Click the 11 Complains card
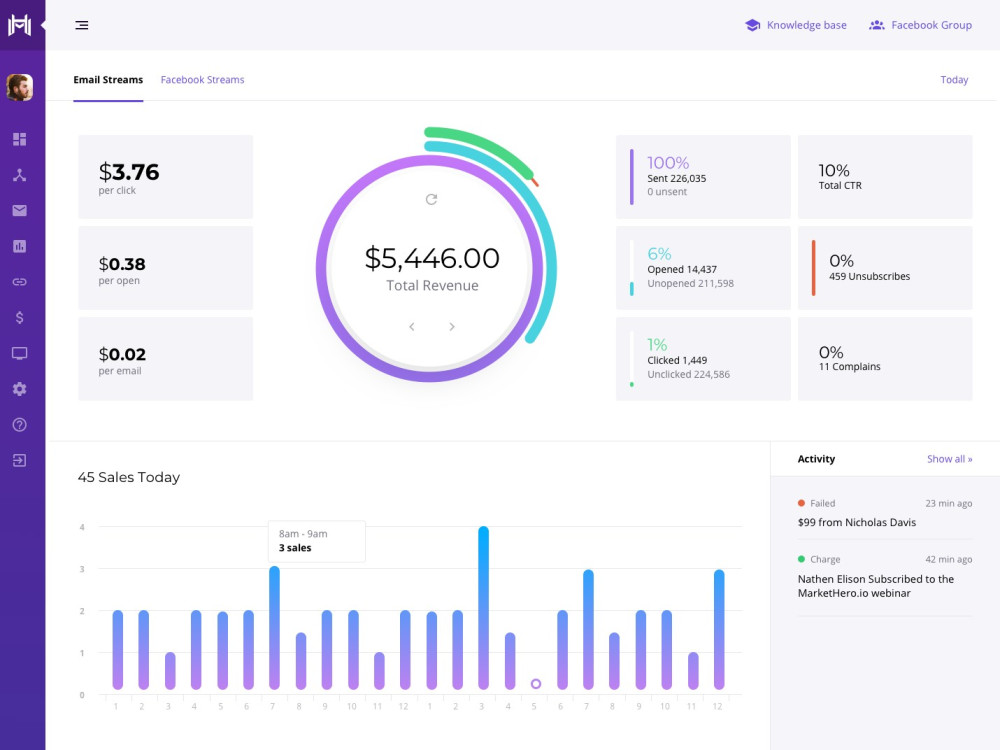Image resolution: width=1000 pixels, height=750 pixels. pyautogui.click(x=885, y=359)
